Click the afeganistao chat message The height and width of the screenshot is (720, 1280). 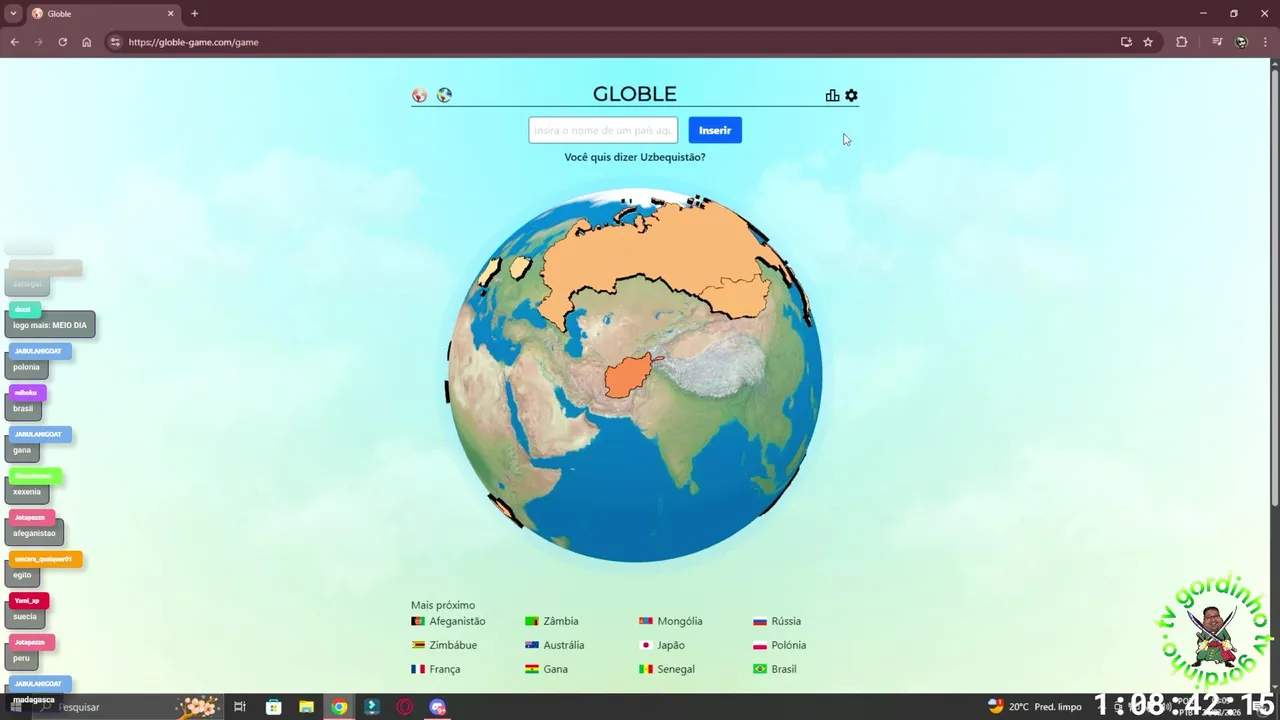[x=34, y=533]
